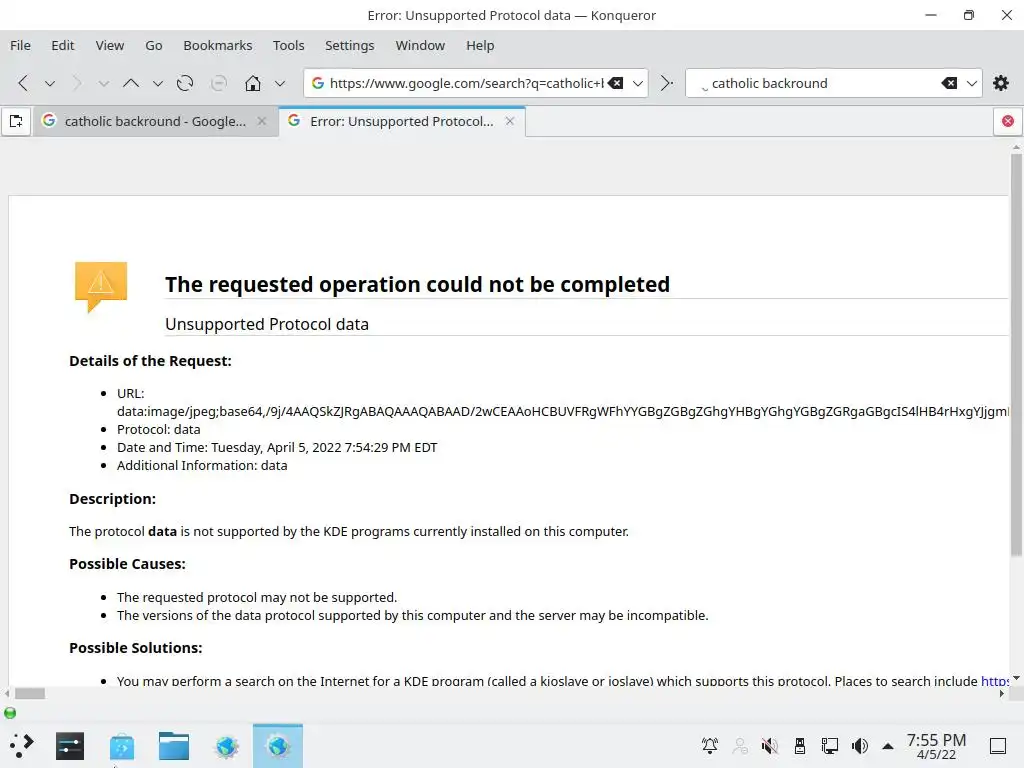Switch to catholic backround - Google tab
Viewport: 1024px width, 768px height.
[x=154, y=121]
